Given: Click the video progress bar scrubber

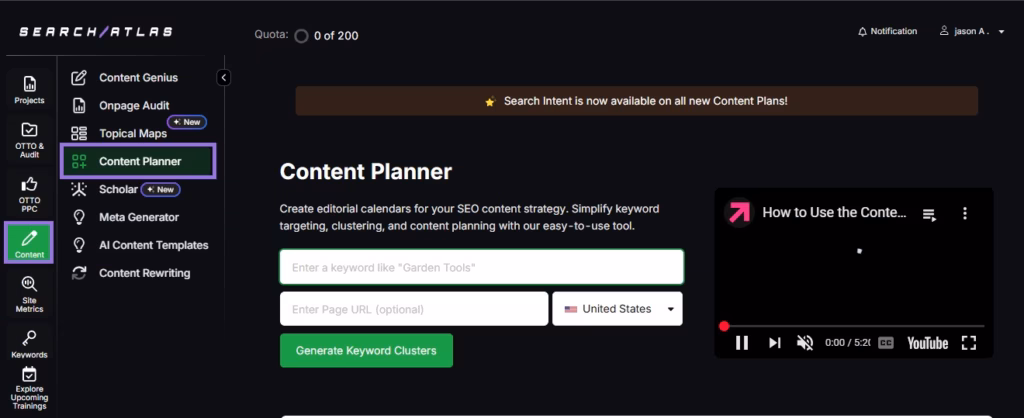Looking at the screenshot, I should (724, 326).
